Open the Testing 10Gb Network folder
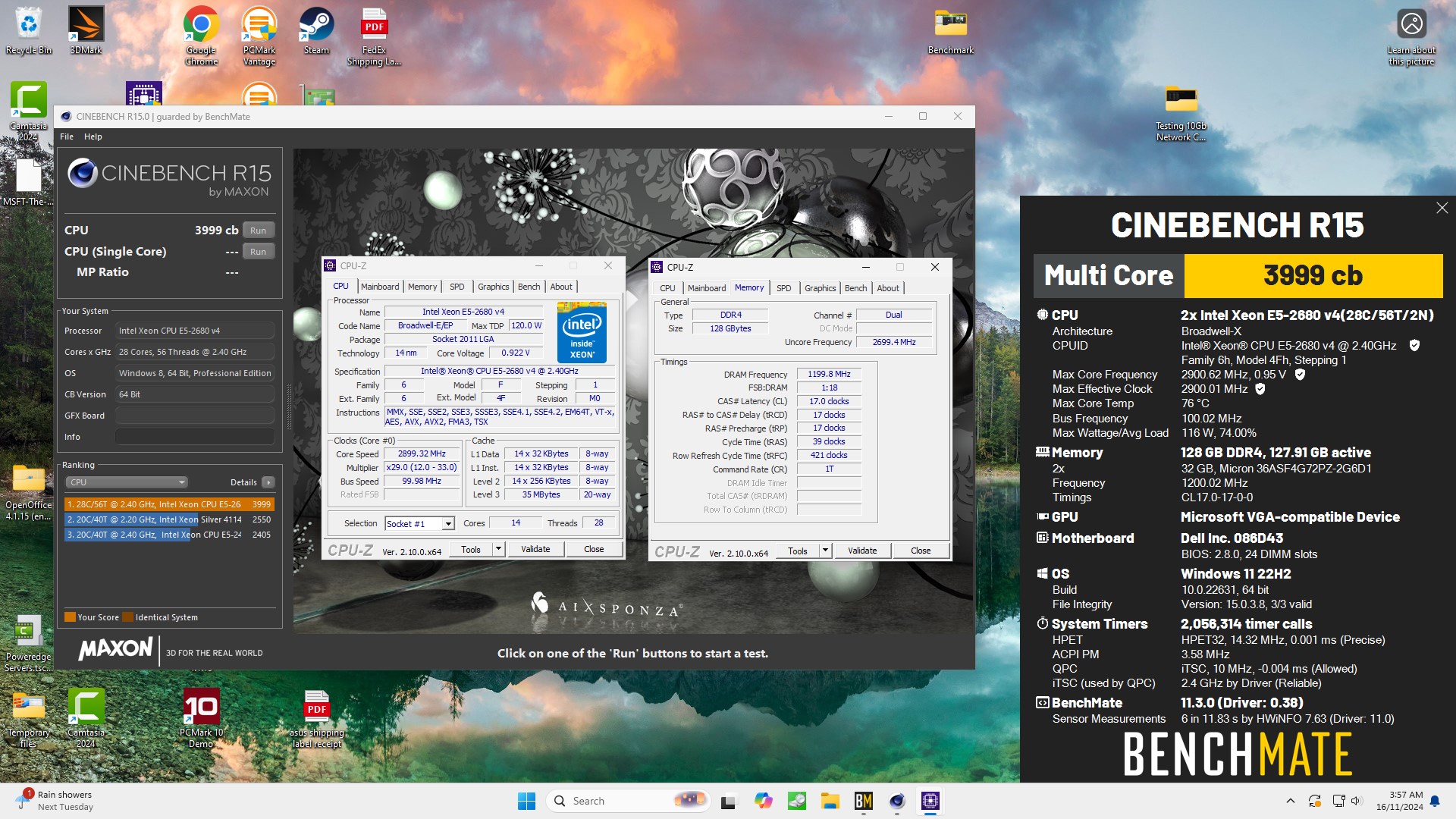Screen dimensions: 1456x819 (1181, 114)
